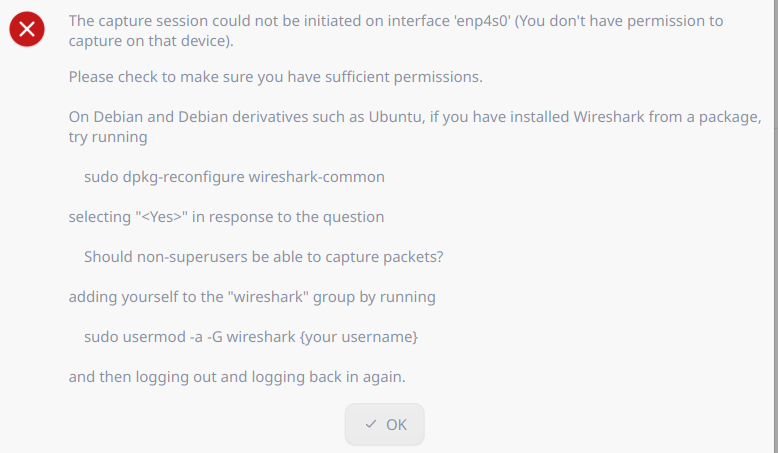Click the 'Should non-superusers be able to capture packets?' line
The image size is (778, 453).
[263, 256]
